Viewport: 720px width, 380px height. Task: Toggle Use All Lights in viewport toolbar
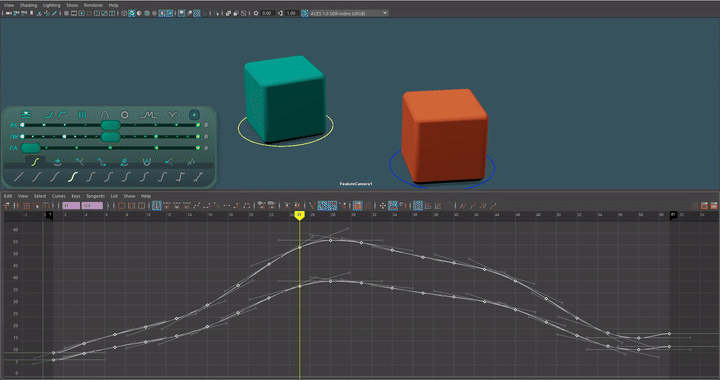162,13
